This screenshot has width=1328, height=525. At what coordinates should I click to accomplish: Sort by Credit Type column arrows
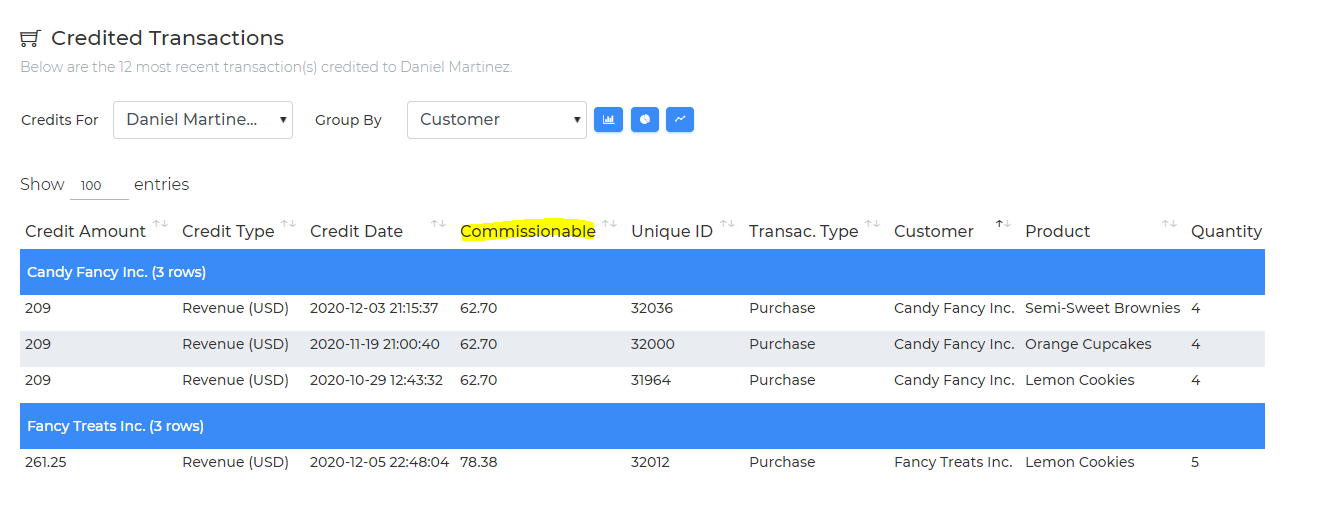(x=288, y=224)
